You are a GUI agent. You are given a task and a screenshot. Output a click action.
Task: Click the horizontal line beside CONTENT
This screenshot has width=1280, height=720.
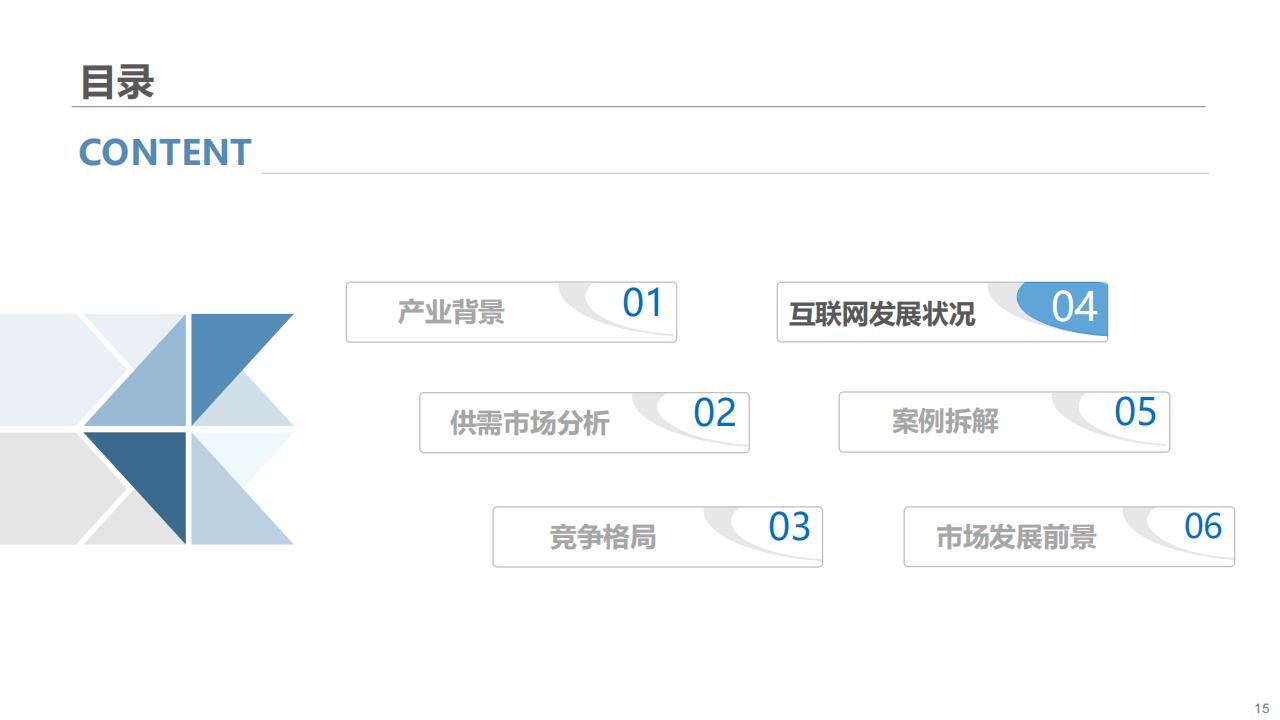point(734,173)
